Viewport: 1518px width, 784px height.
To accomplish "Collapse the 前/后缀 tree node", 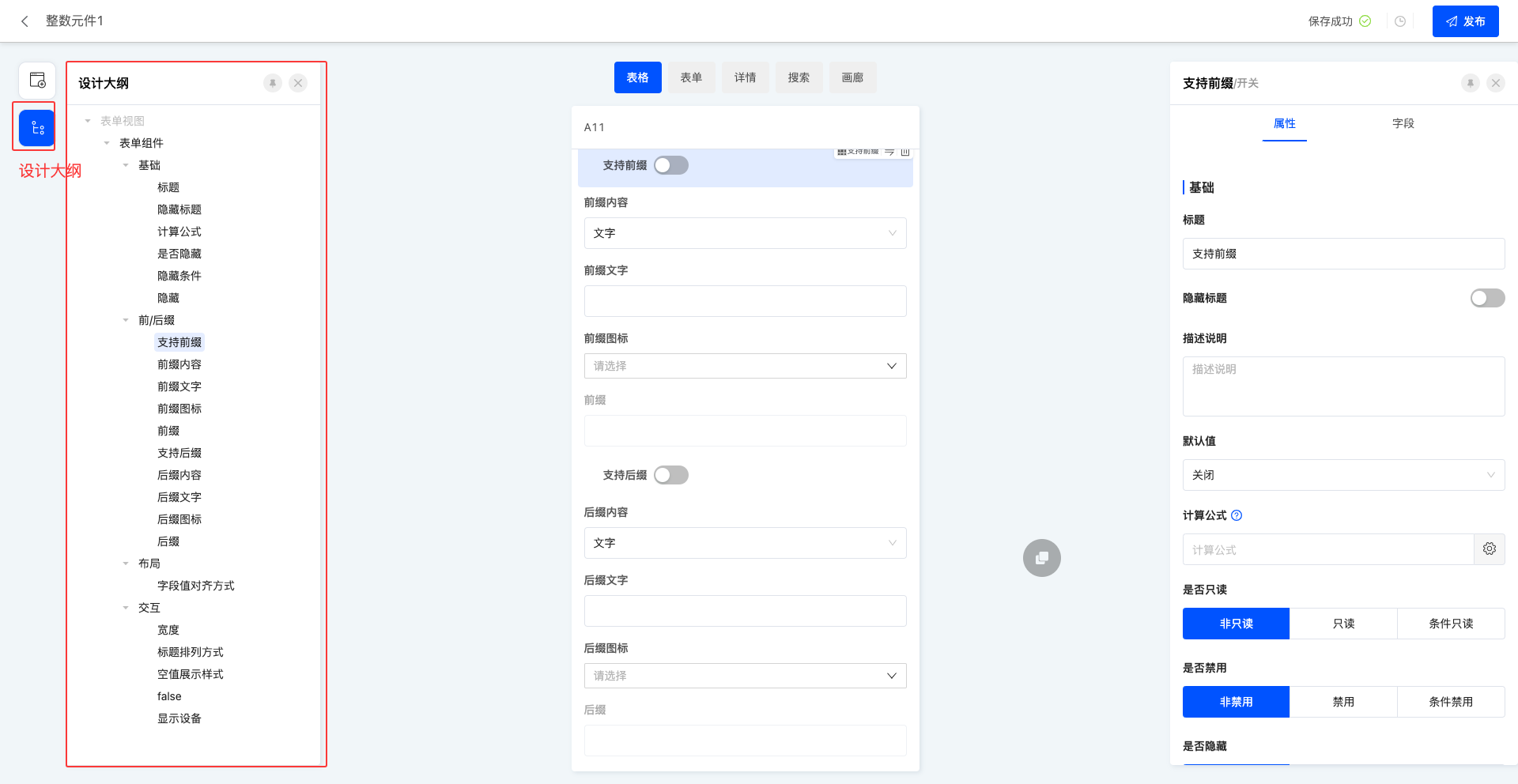I will point(126,320).
